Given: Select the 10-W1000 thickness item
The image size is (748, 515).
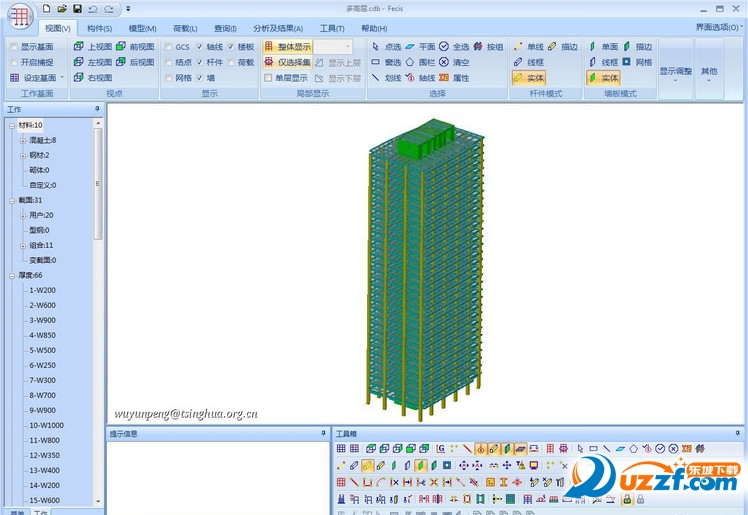Looking at the screenshot, I should click(x=46, y=425).
